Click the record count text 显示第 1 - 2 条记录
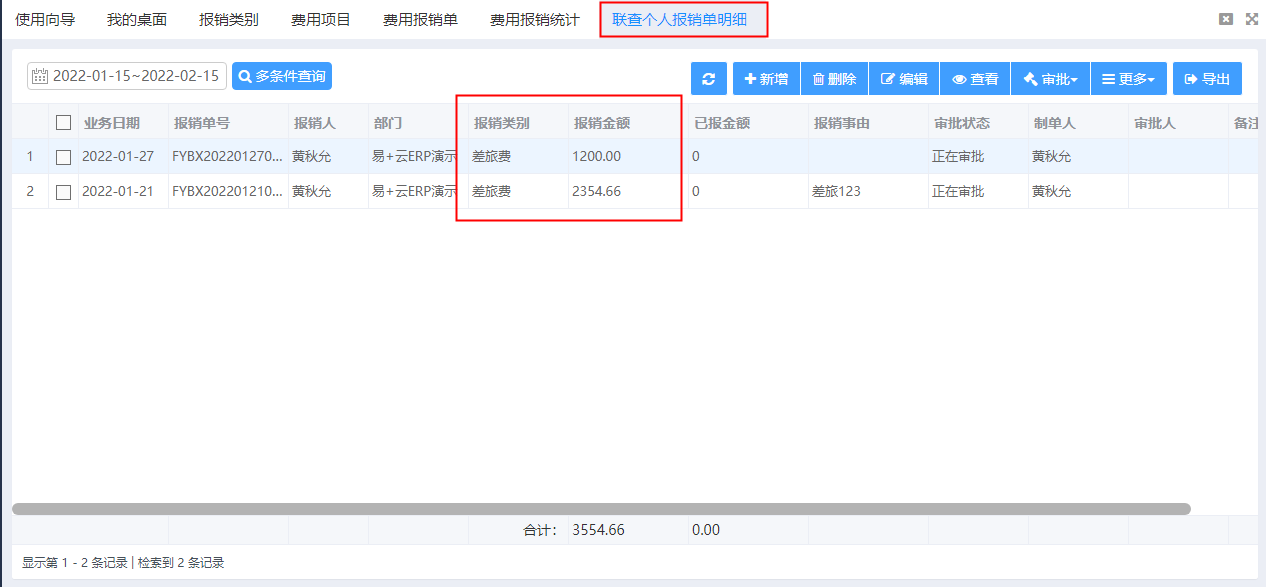Screen dimensions: 1266x587 (75, 563)
